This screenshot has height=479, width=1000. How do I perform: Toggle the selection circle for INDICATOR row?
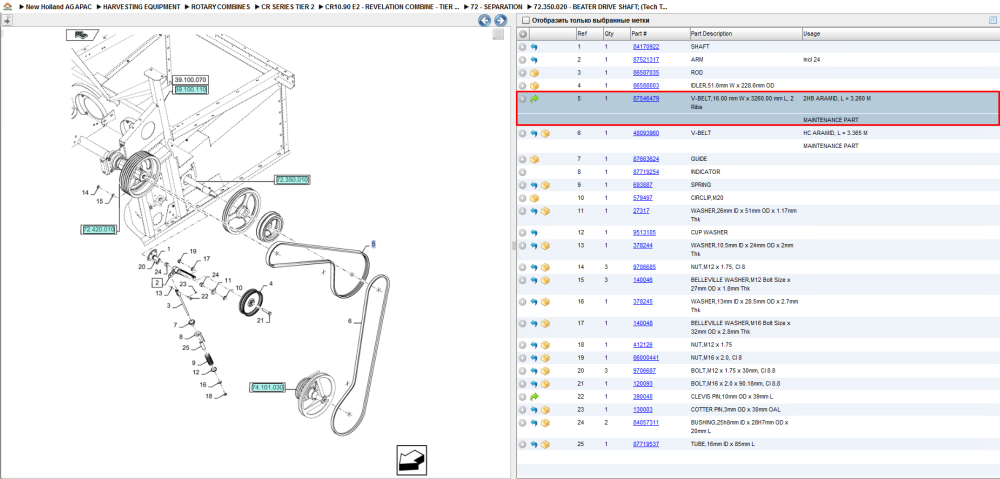[522, 172]
